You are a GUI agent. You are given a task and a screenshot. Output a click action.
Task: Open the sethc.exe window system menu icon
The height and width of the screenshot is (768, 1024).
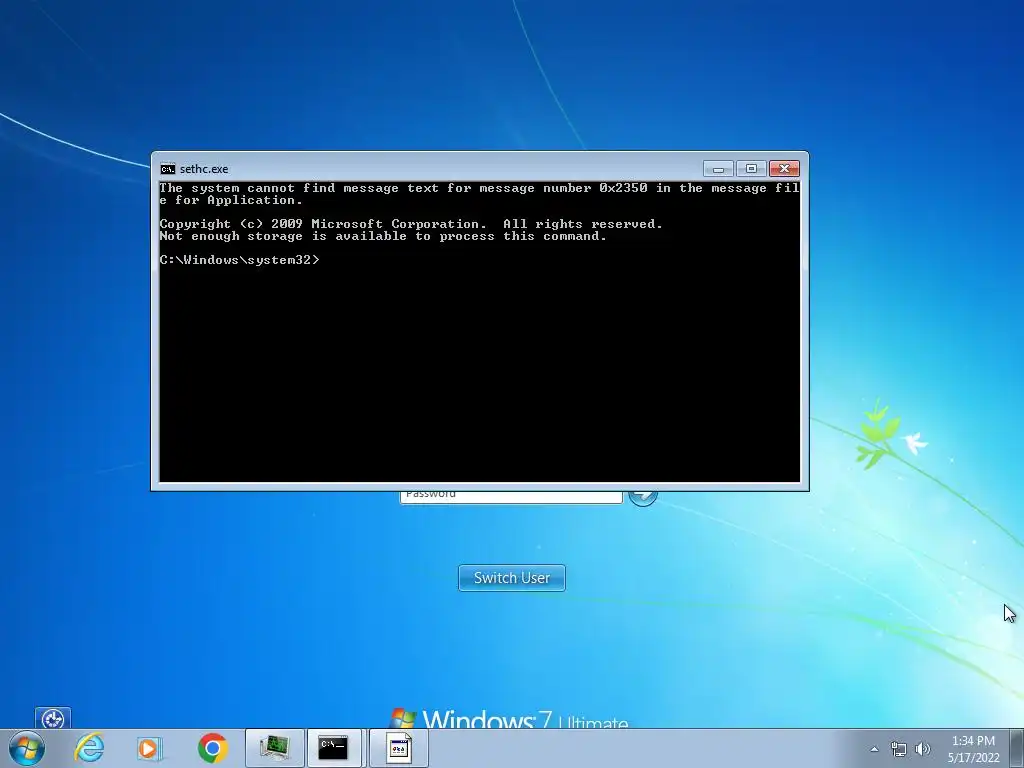[168, 169]
